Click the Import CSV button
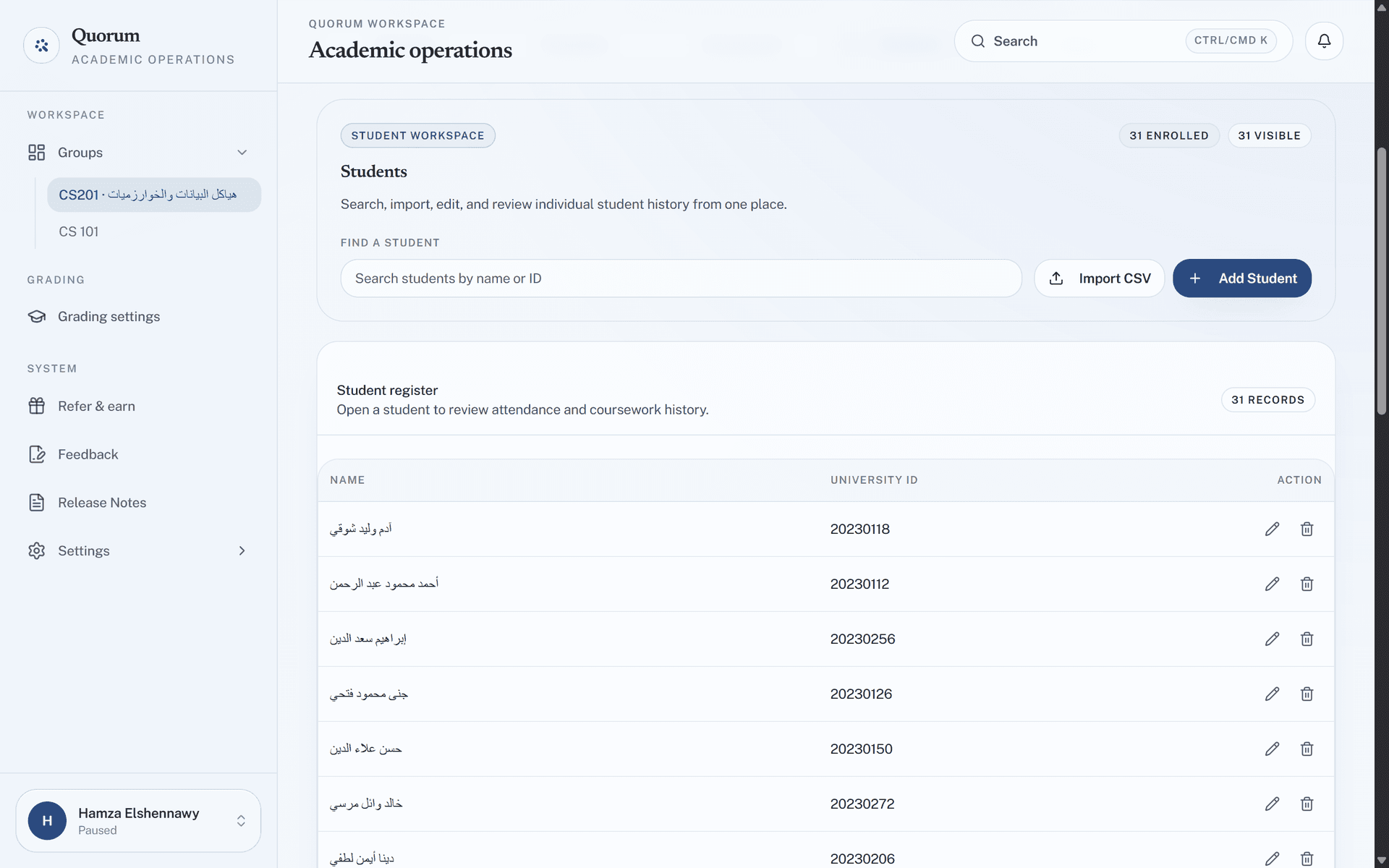This screenshot has width=1389, height=868. click(1099, 278)
